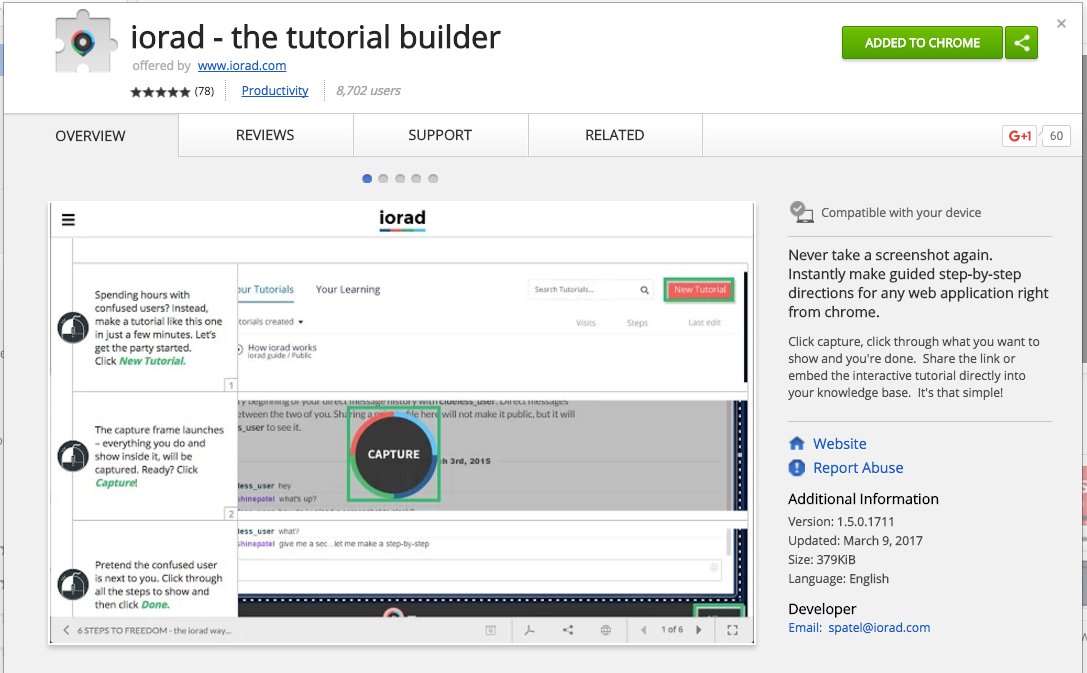This screenshot has height=673, width=1087.
Task: Click the 1 of 6 step counter
Action: (x=671, y=630)
